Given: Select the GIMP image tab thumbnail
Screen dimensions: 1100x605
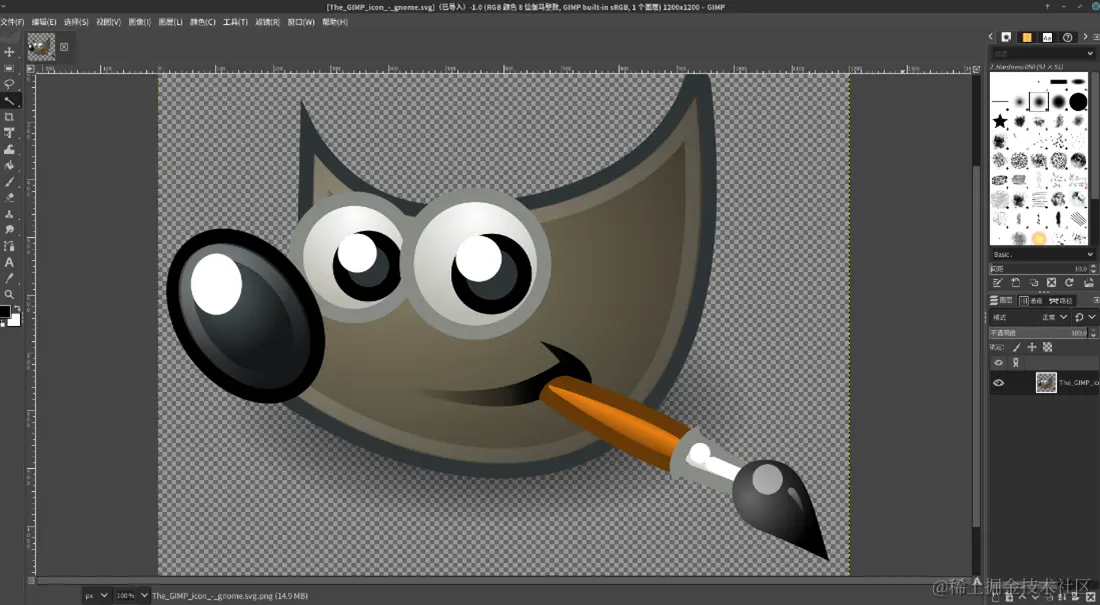Looking at the screenshot, I should 41,47.
